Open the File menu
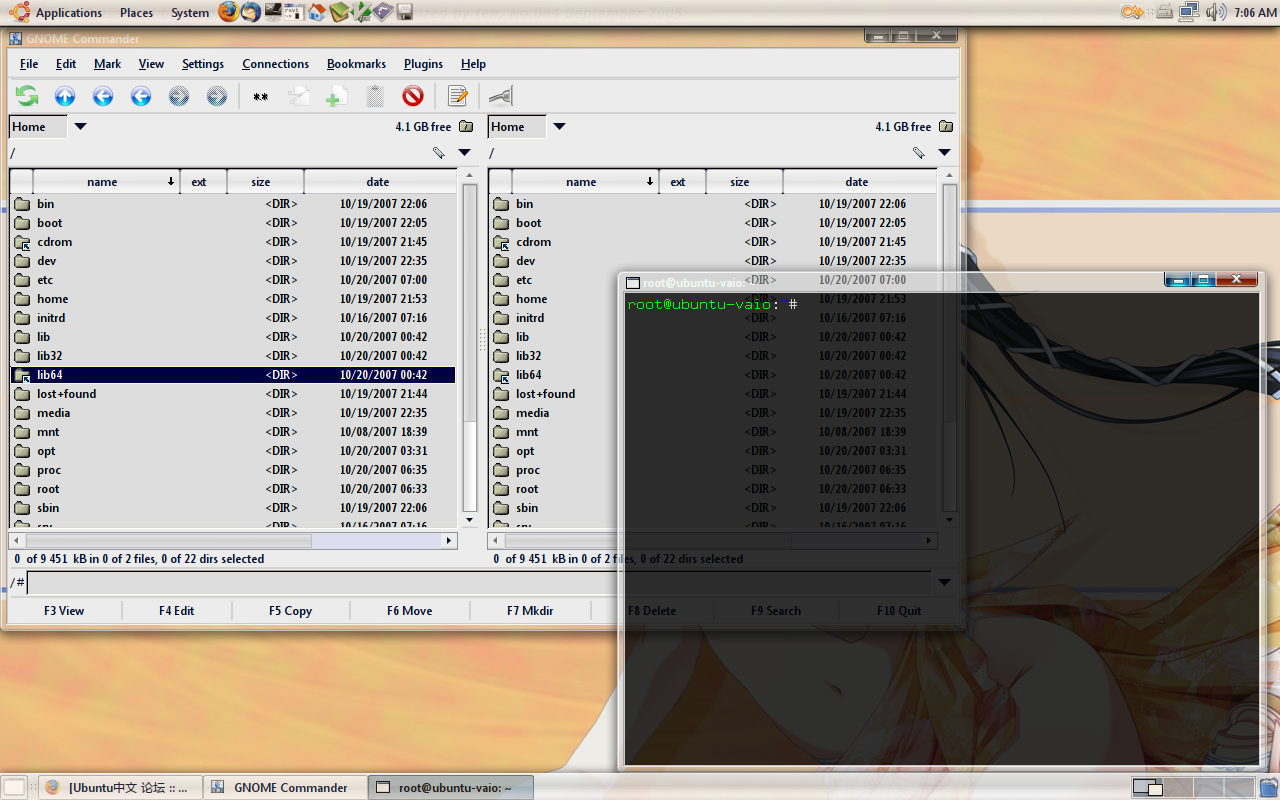 point(29,64)
